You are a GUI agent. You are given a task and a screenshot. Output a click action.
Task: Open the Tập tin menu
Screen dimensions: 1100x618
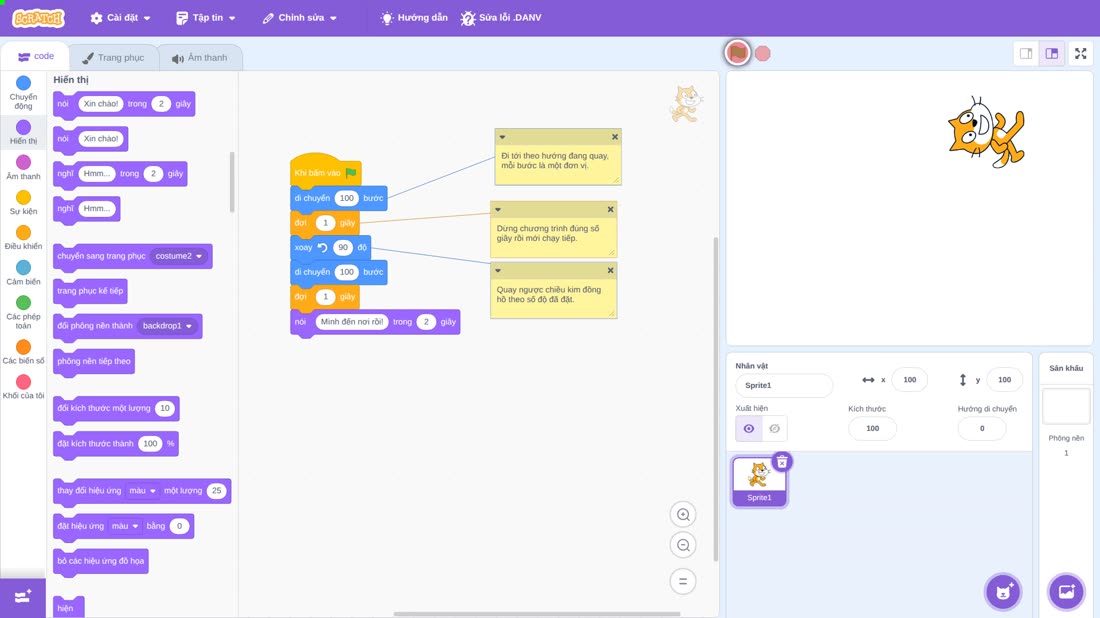click(x=206, y=18)
